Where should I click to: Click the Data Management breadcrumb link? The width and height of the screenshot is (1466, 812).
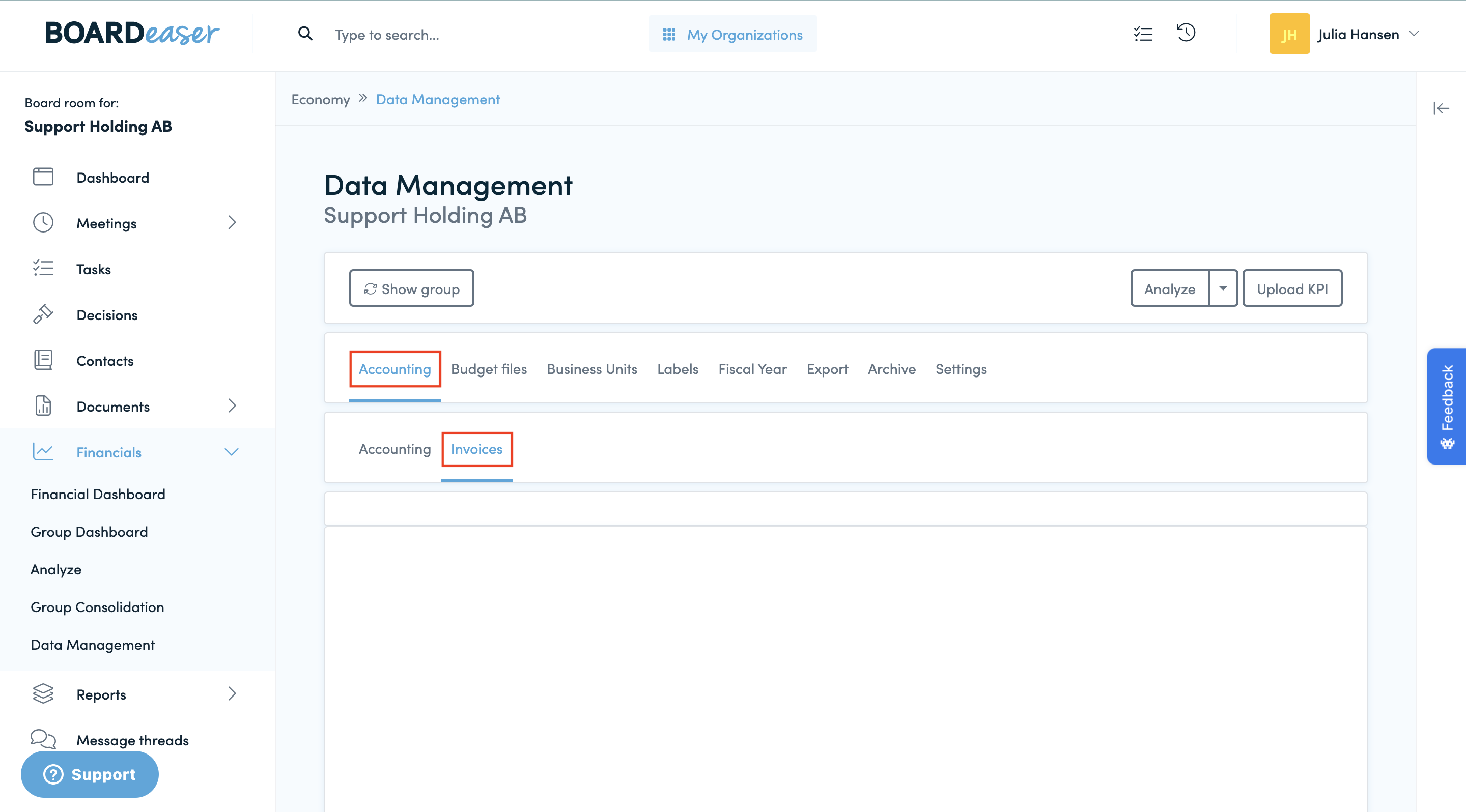point(438,99)
